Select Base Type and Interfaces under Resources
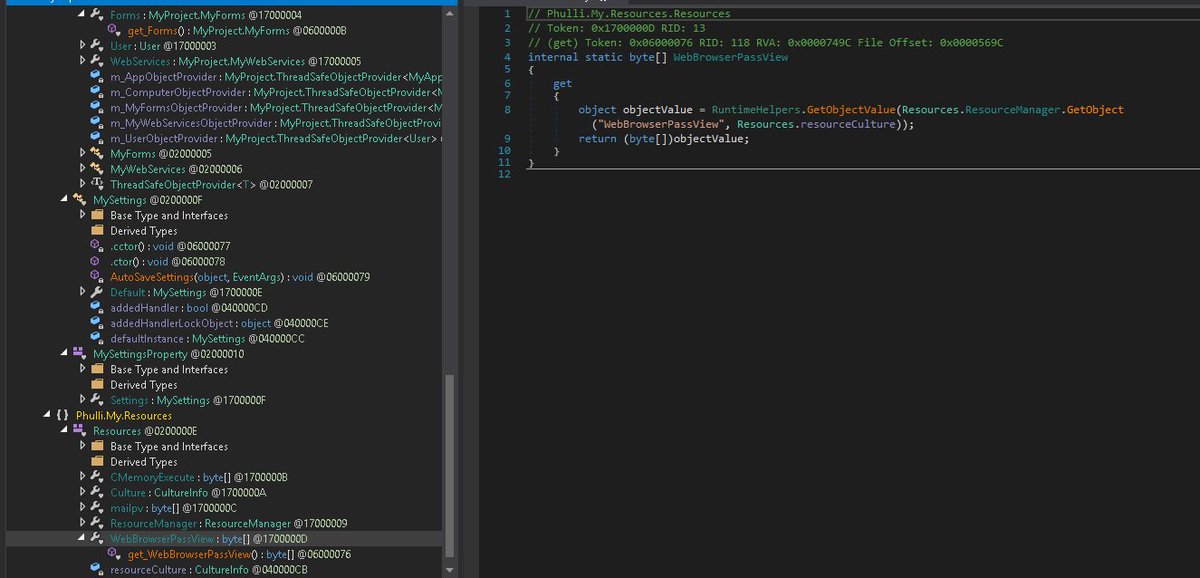The width and height of the screenshot is (1200, 578). [169, 446]
